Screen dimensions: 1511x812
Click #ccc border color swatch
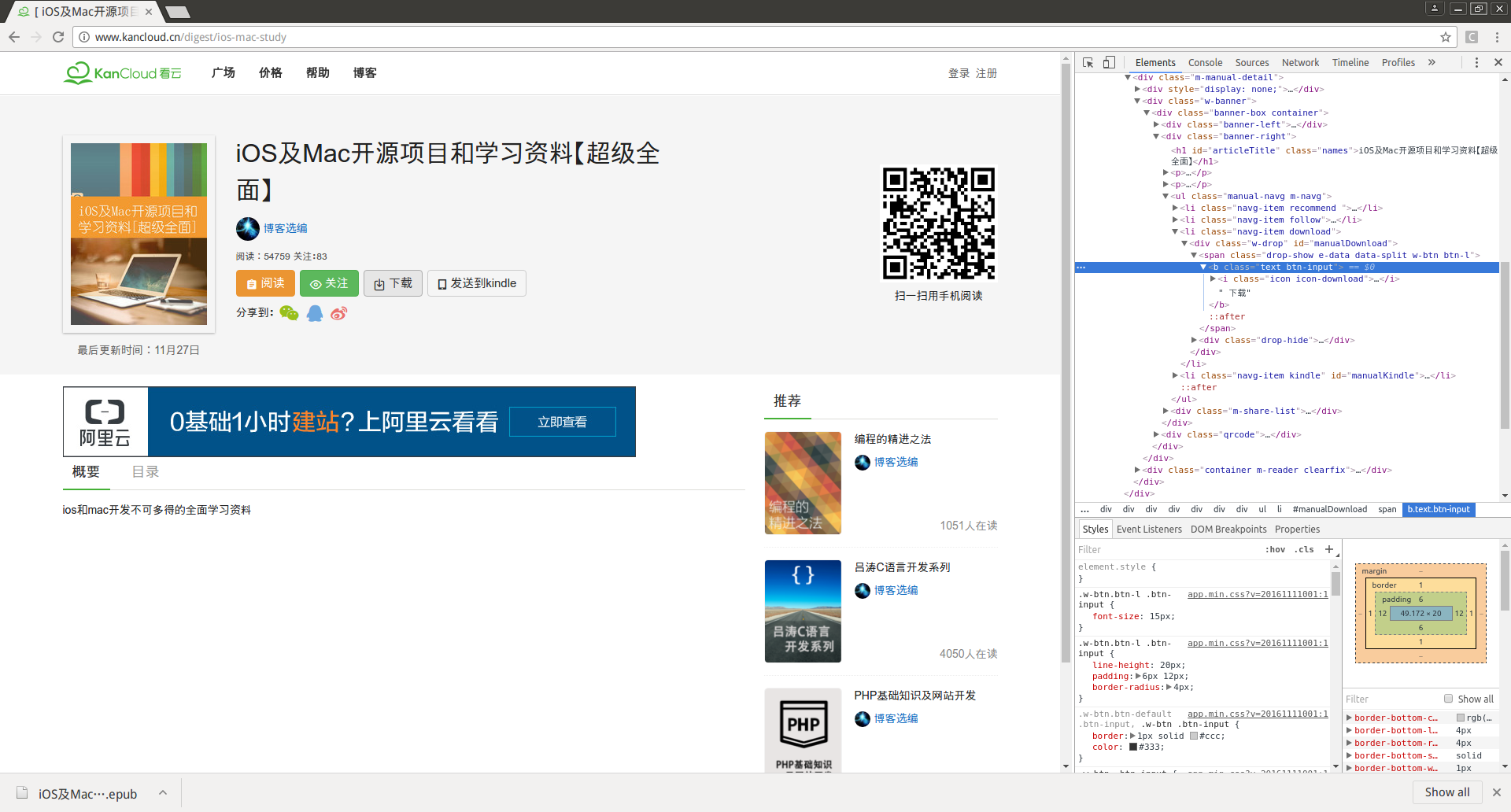(x=1193, y=736)
